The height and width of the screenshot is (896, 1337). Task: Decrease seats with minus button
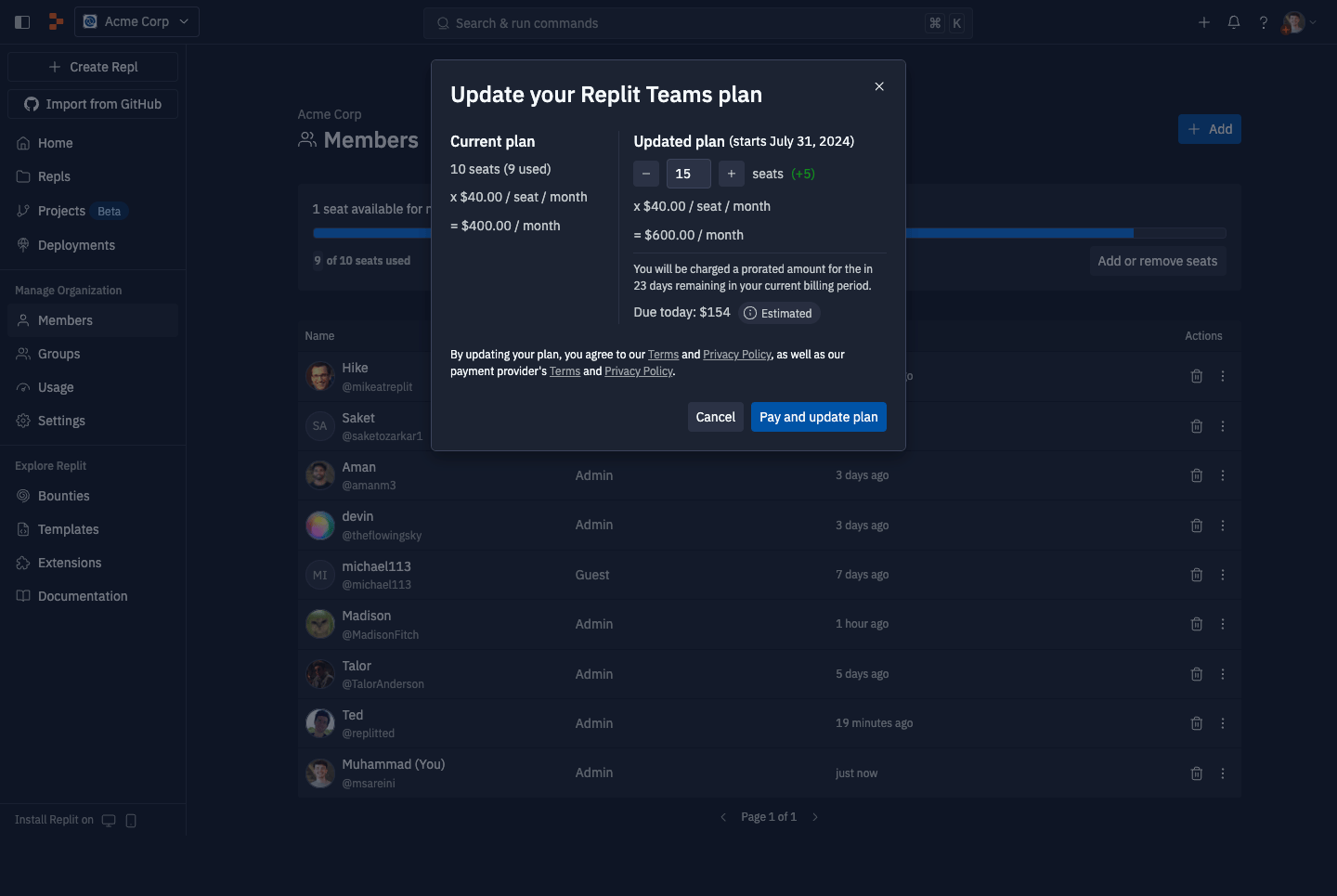coord(646,174)
